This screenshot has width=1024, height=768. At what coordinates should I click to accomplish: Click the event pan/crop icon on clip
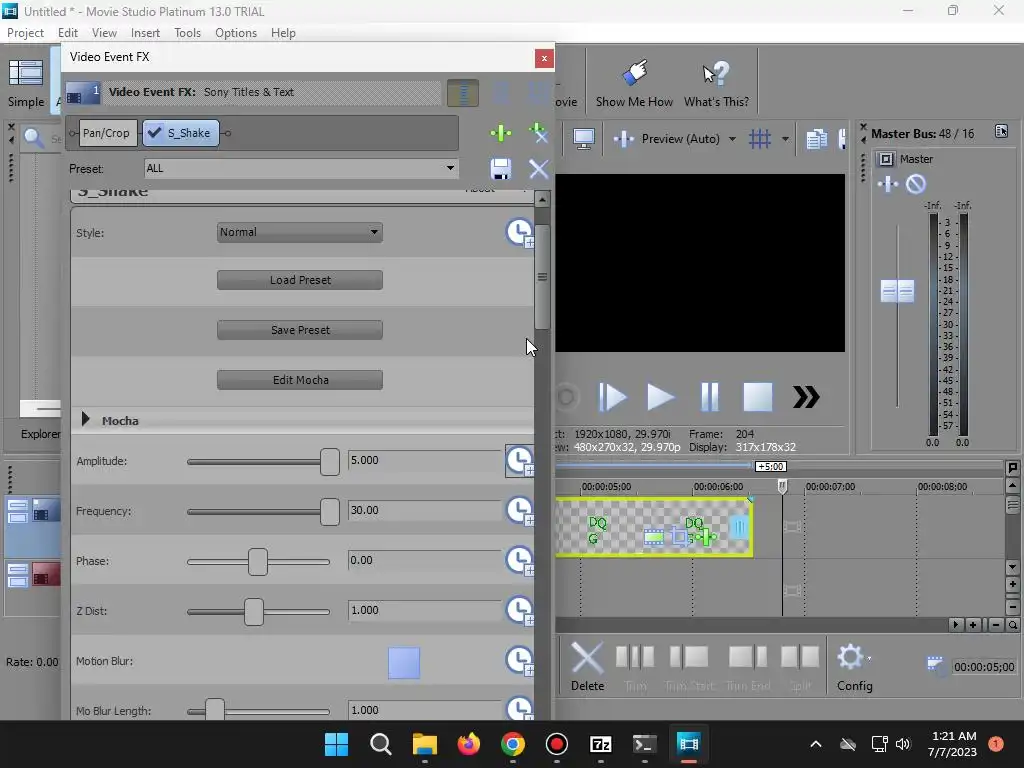click(679, 537)
